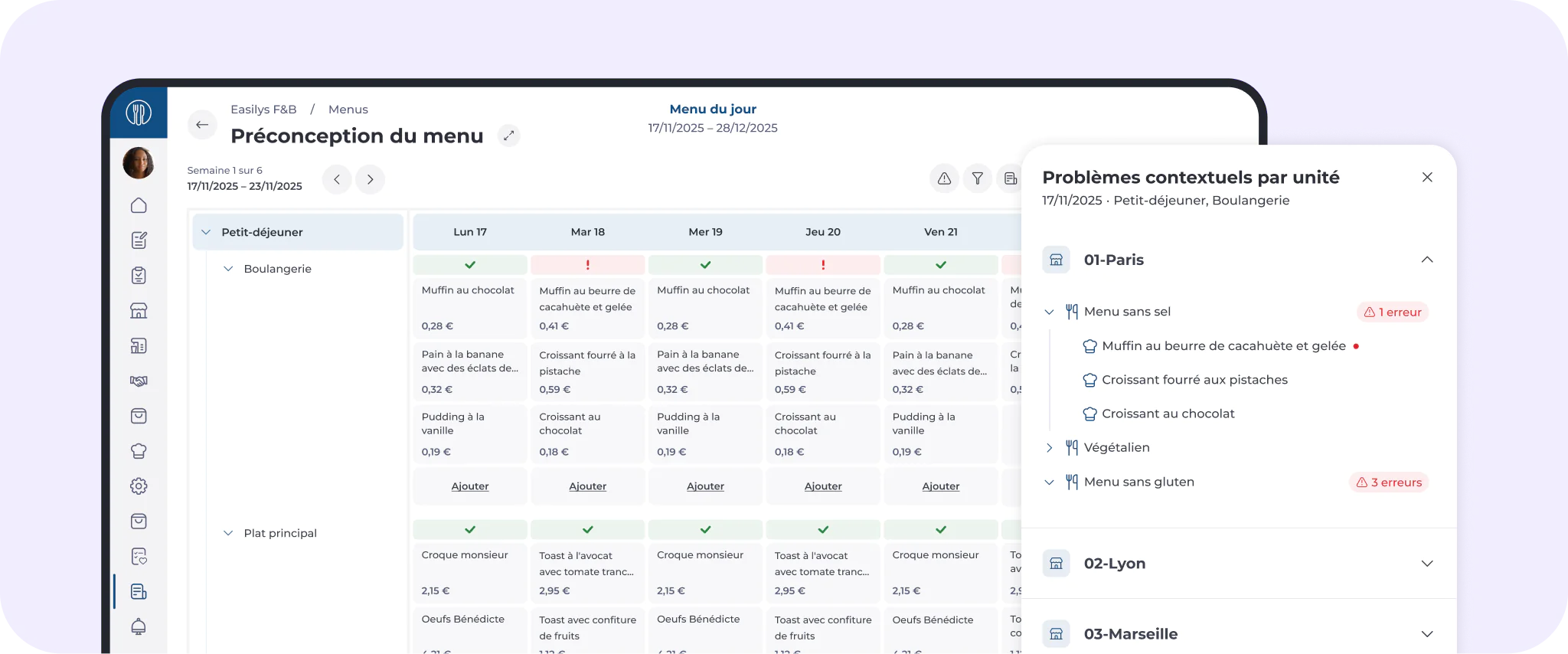Click the 01-Paris store icon
Image resolution: width=1568 pixels, height=654 pixels.
[1057, 260]
